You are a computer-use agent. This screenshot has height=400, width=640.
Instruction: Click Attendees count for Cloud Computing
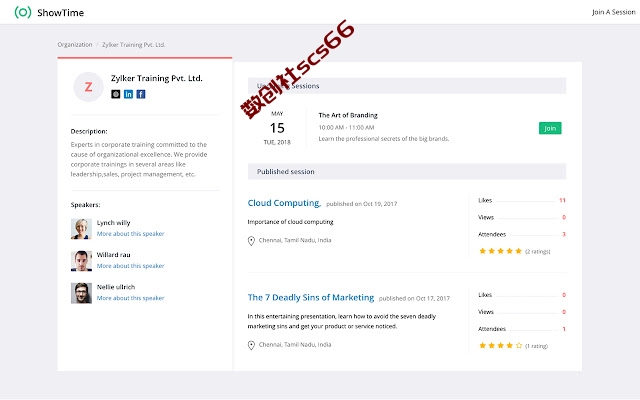564,234
